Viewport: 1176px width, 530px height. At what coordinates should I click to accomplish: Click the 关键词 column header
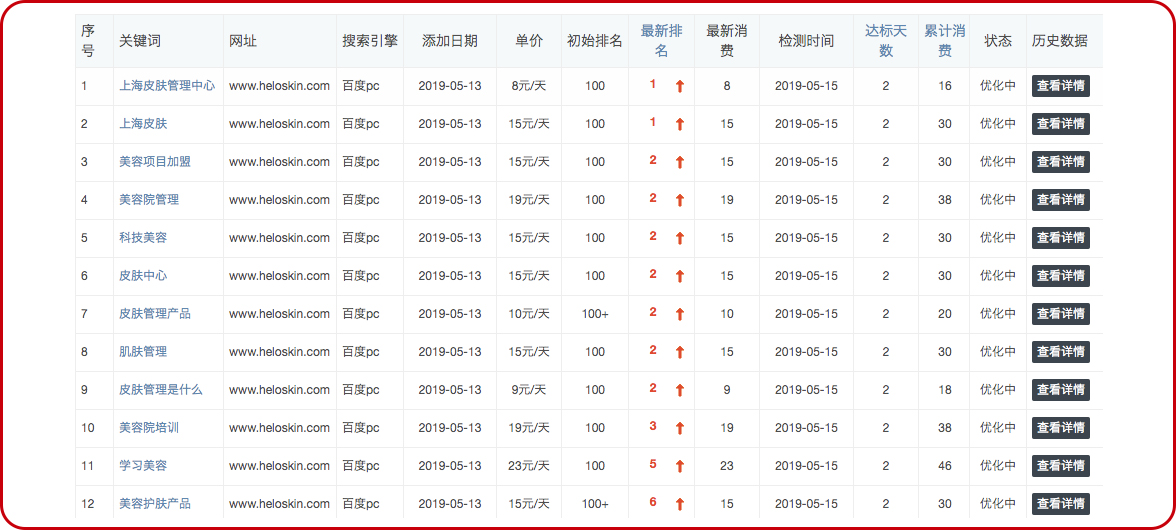pyautogui.click(x=140, y=41)
